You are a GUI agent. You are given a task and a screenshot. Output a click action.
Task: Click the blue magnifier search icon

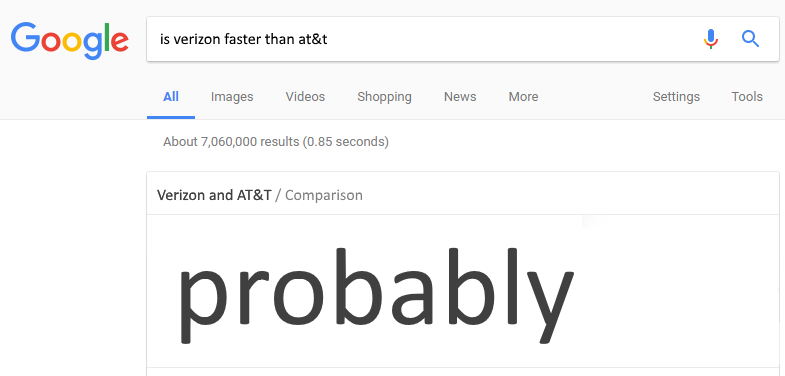750,39
